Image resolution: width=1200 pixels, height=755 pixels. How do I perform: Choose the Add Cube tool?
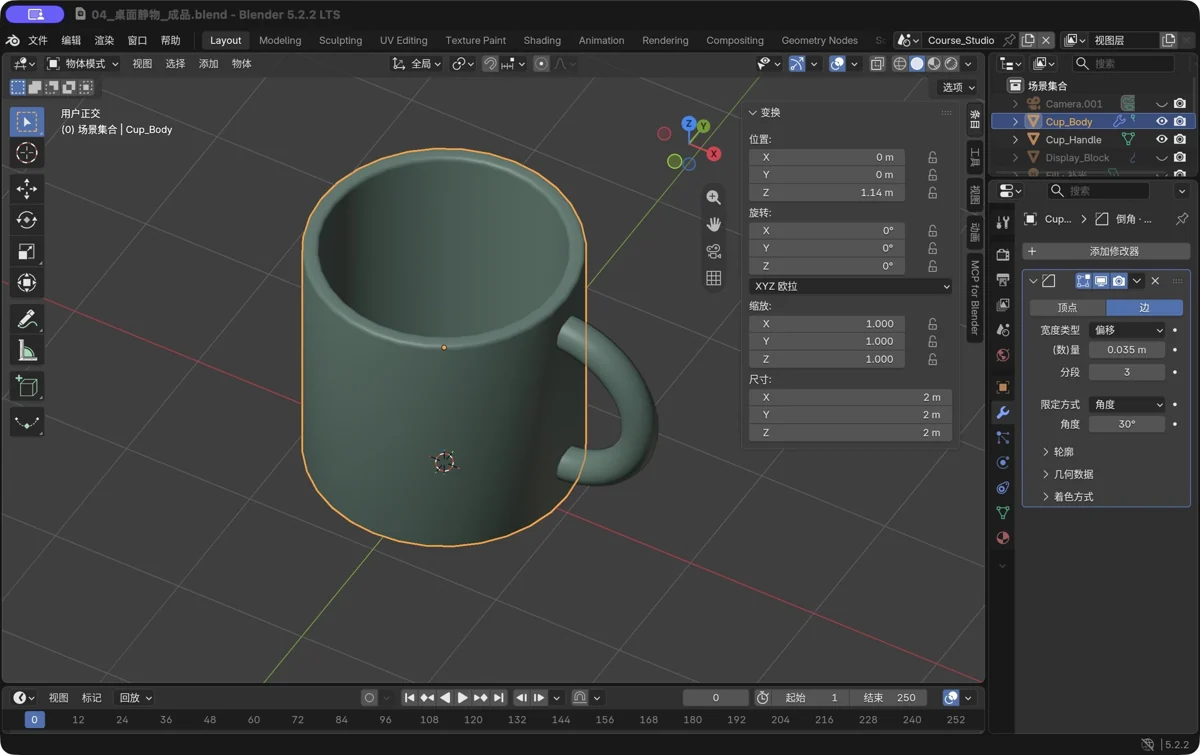tap(27, 386)
